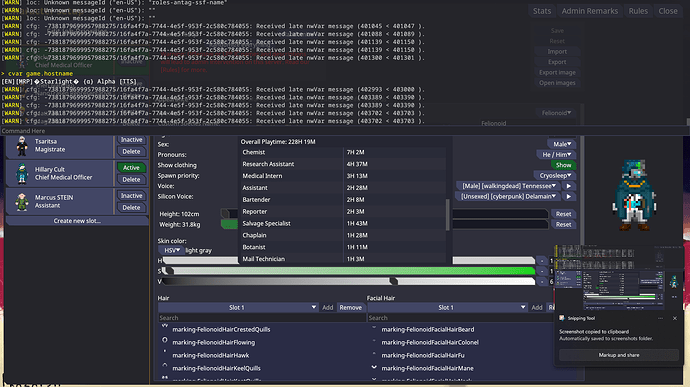This screenshot has height=387, width=690.
Task: Play the Tennessee voice preview
Action: click(569, 186)
